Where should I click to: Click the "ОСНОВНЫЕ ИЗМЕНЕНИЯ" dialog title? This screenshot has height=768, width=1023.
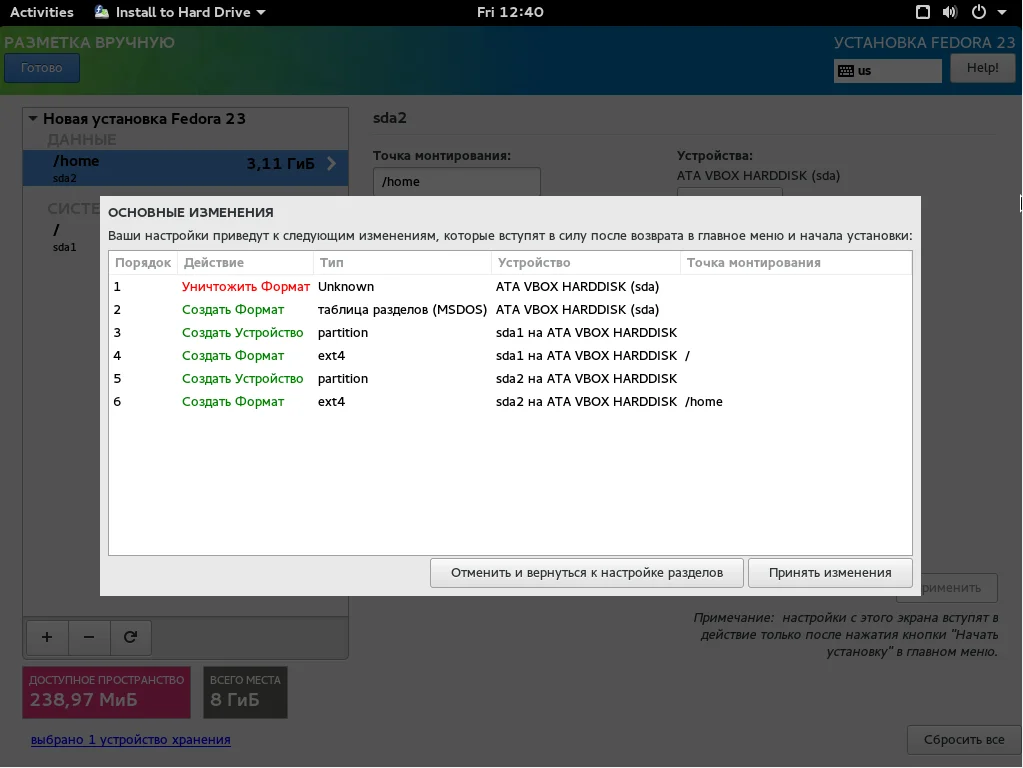(x=191, y=212)
